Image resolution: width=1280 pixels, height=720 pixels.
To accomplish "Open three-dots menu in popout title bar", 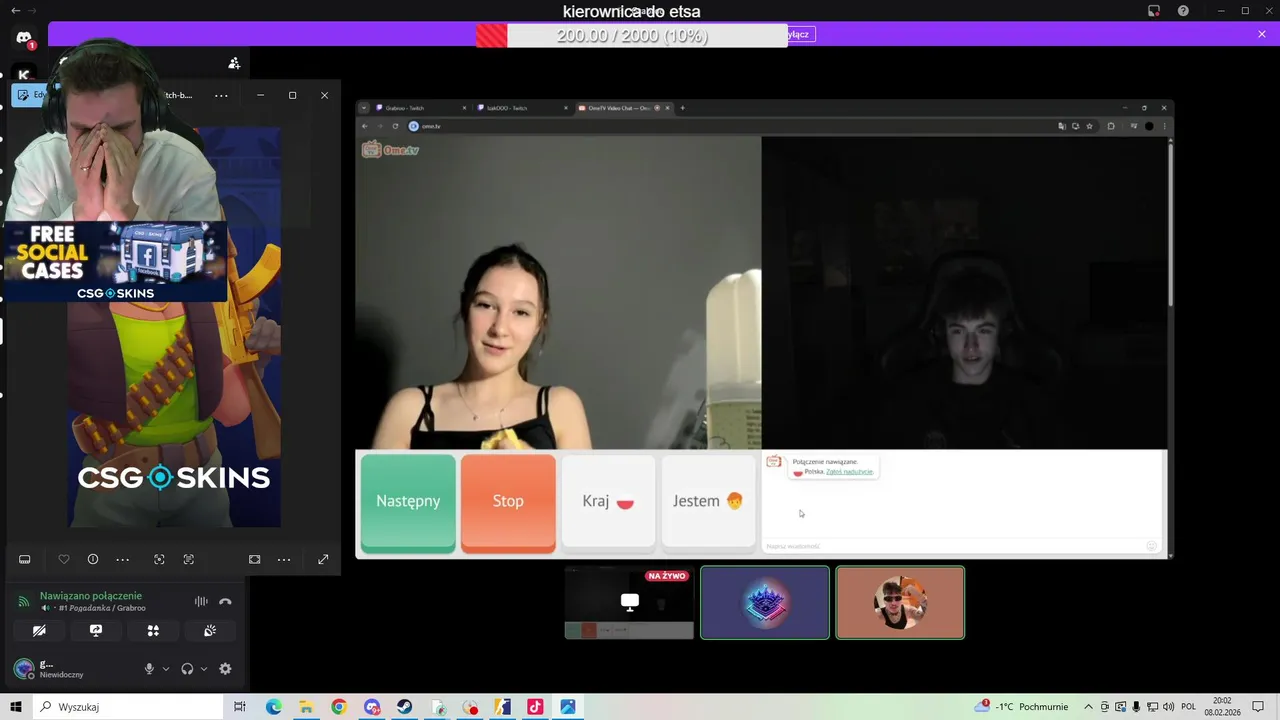I will [x=221, y=95].
